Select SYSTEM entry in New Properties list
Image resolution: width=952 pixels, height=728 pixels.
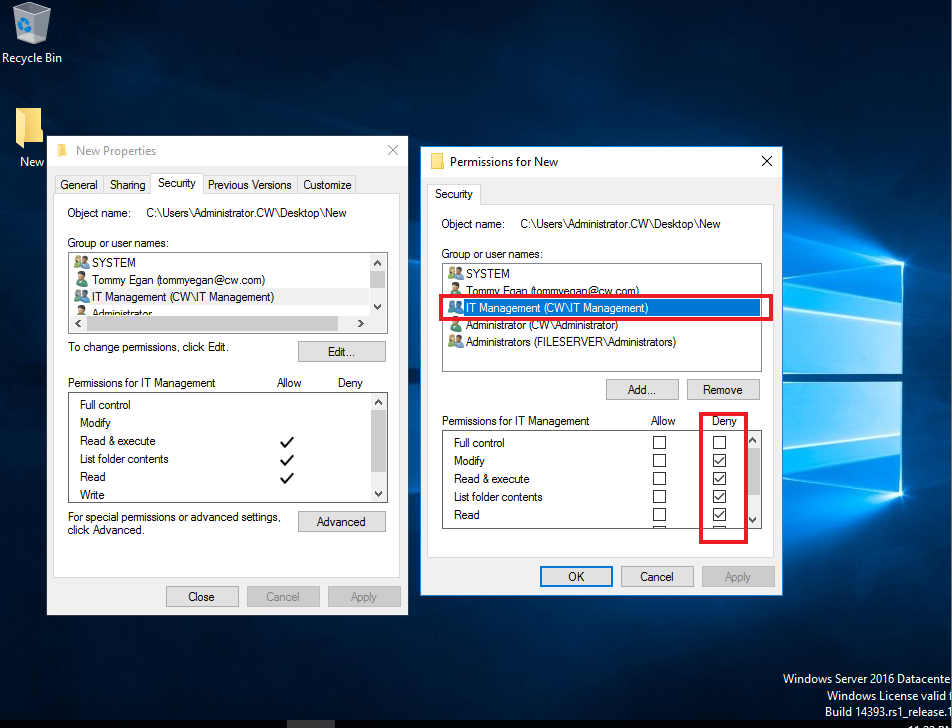(x=113, y=263)
